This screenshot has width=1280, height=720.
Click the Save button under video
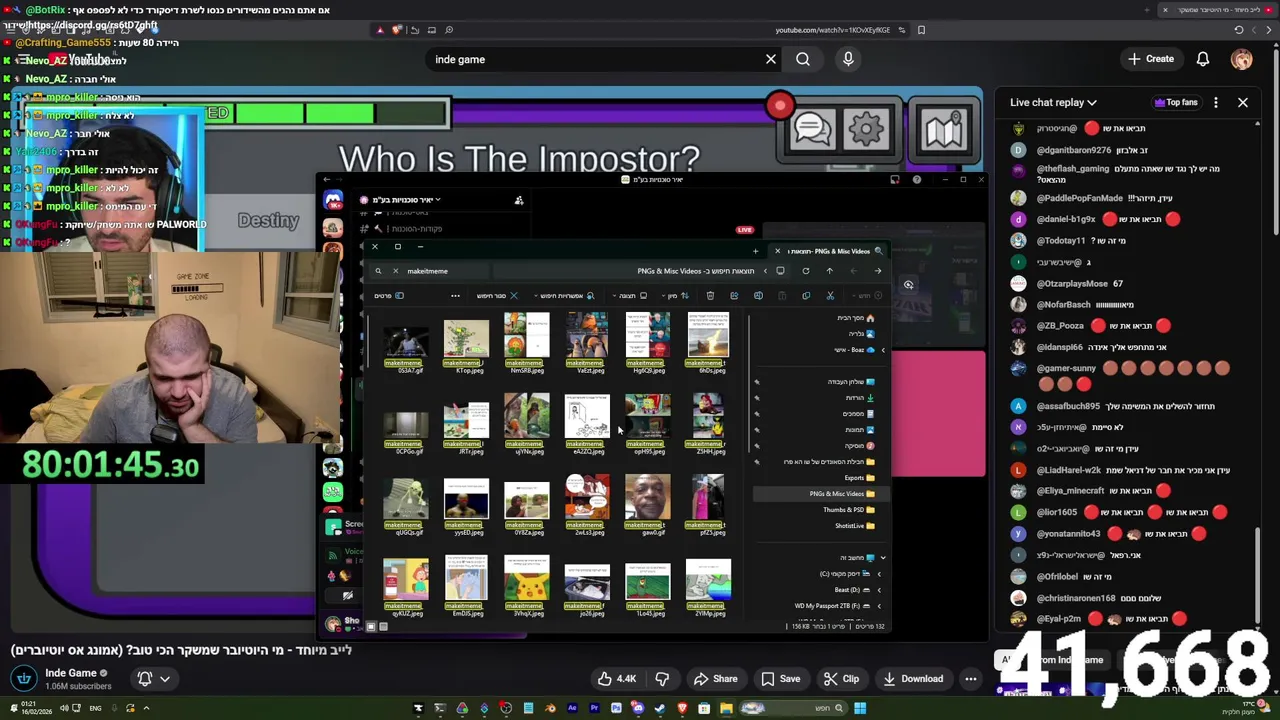(780, 679)
